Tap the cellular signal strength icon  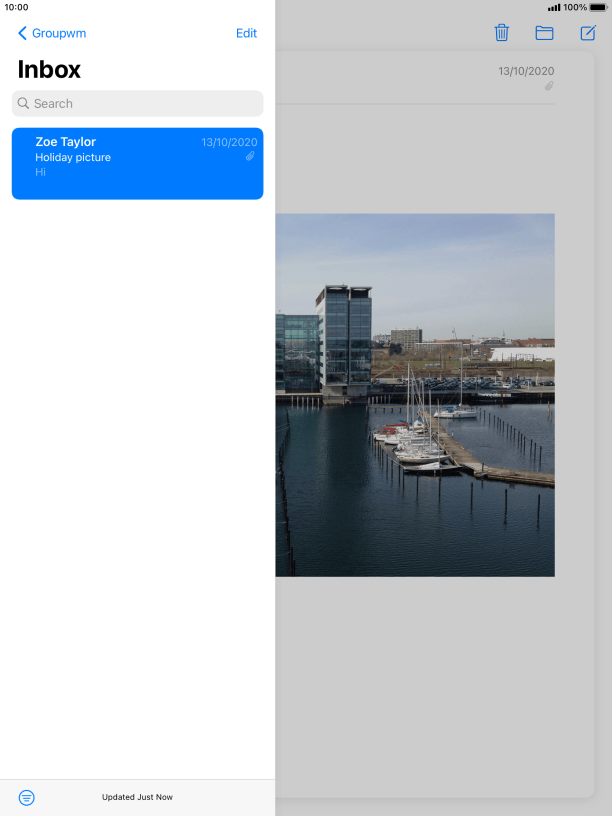(554, 7)
